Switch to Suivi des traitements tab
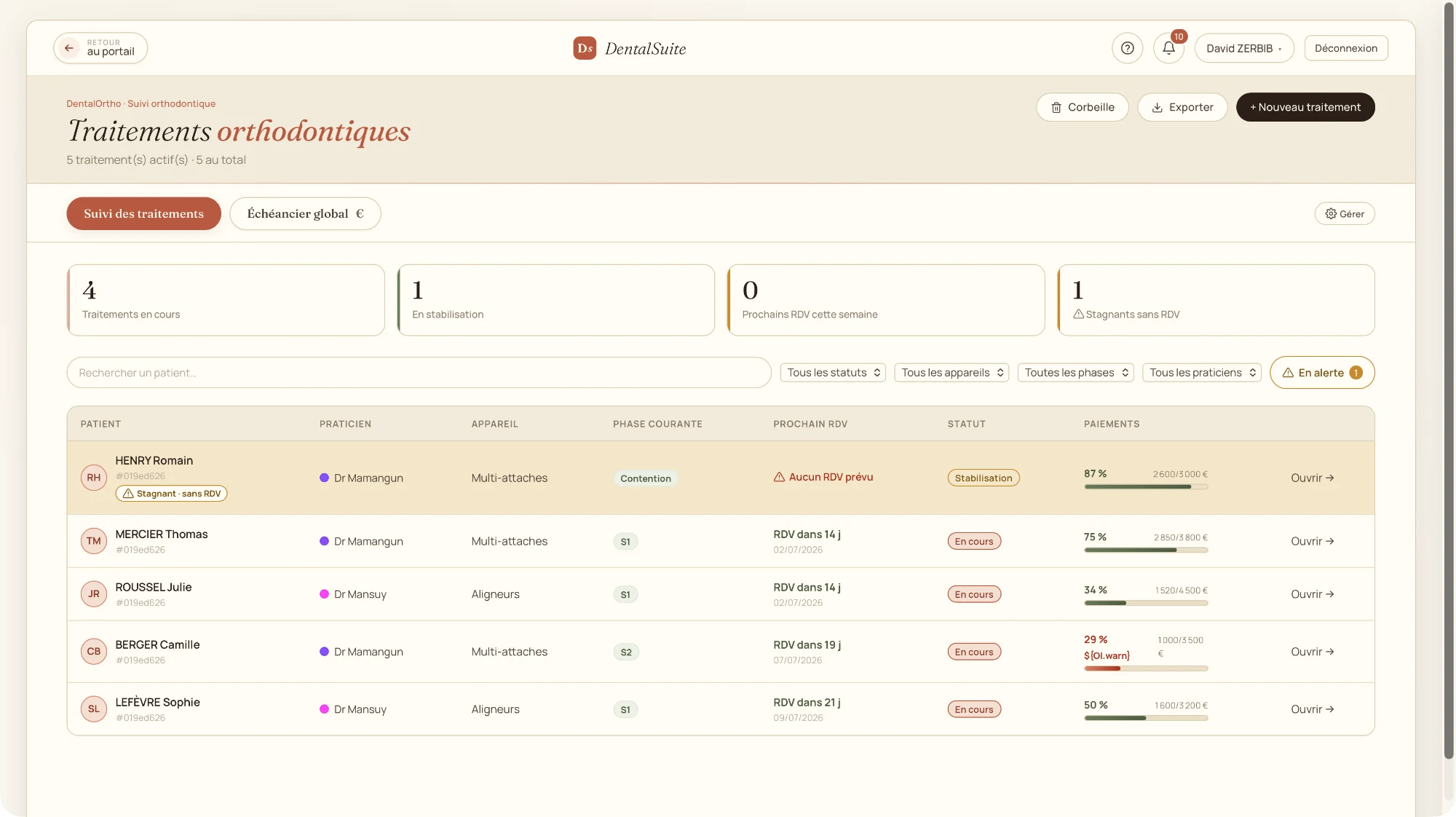The width and height of the screenshot is (1456, 817). [x=143, y=214]
